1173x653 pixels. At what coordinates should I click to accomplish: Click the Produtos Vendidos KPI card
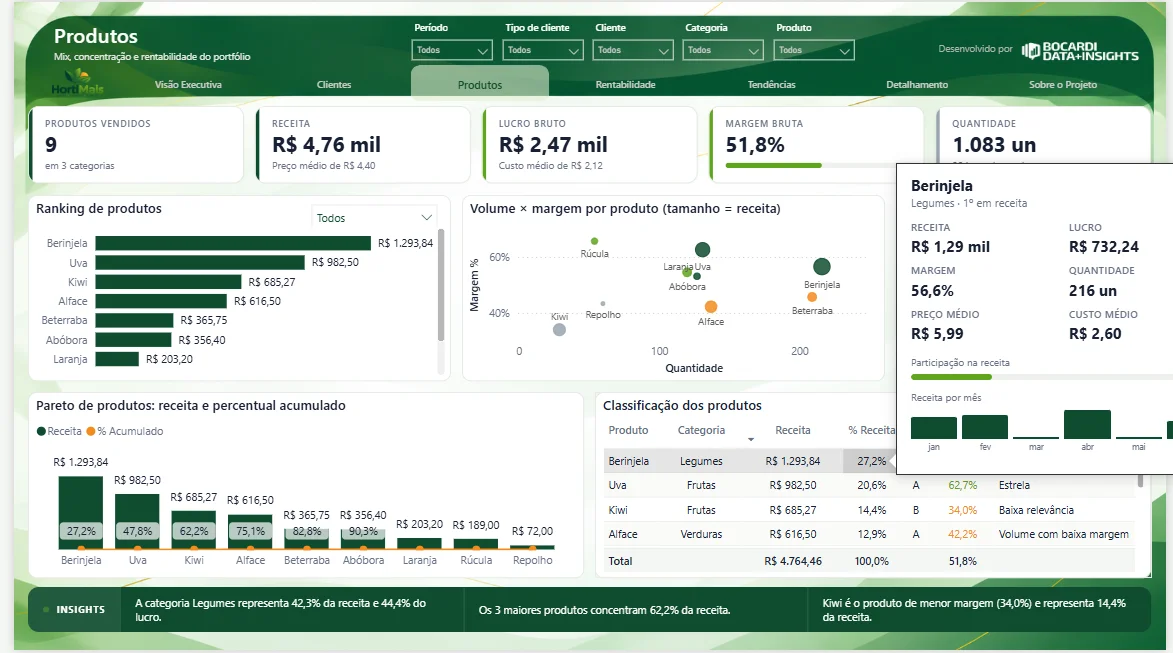tap(136, 144)
